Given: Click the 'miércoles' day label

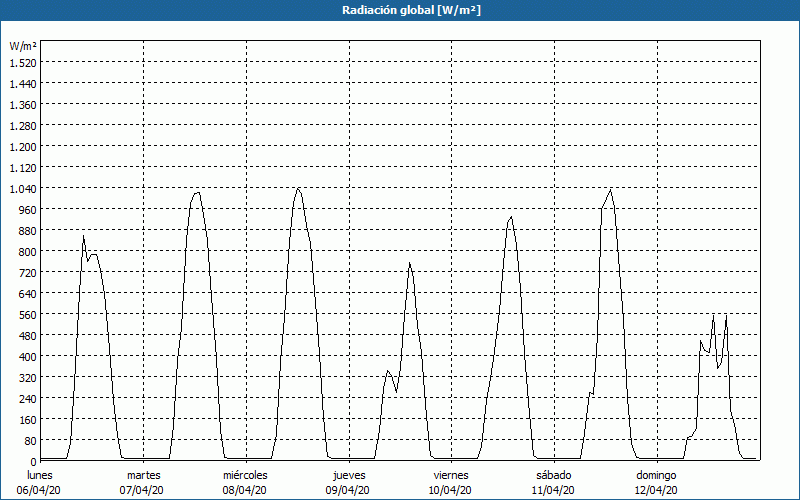Looking at the screenshot, I should click(245, 475).
